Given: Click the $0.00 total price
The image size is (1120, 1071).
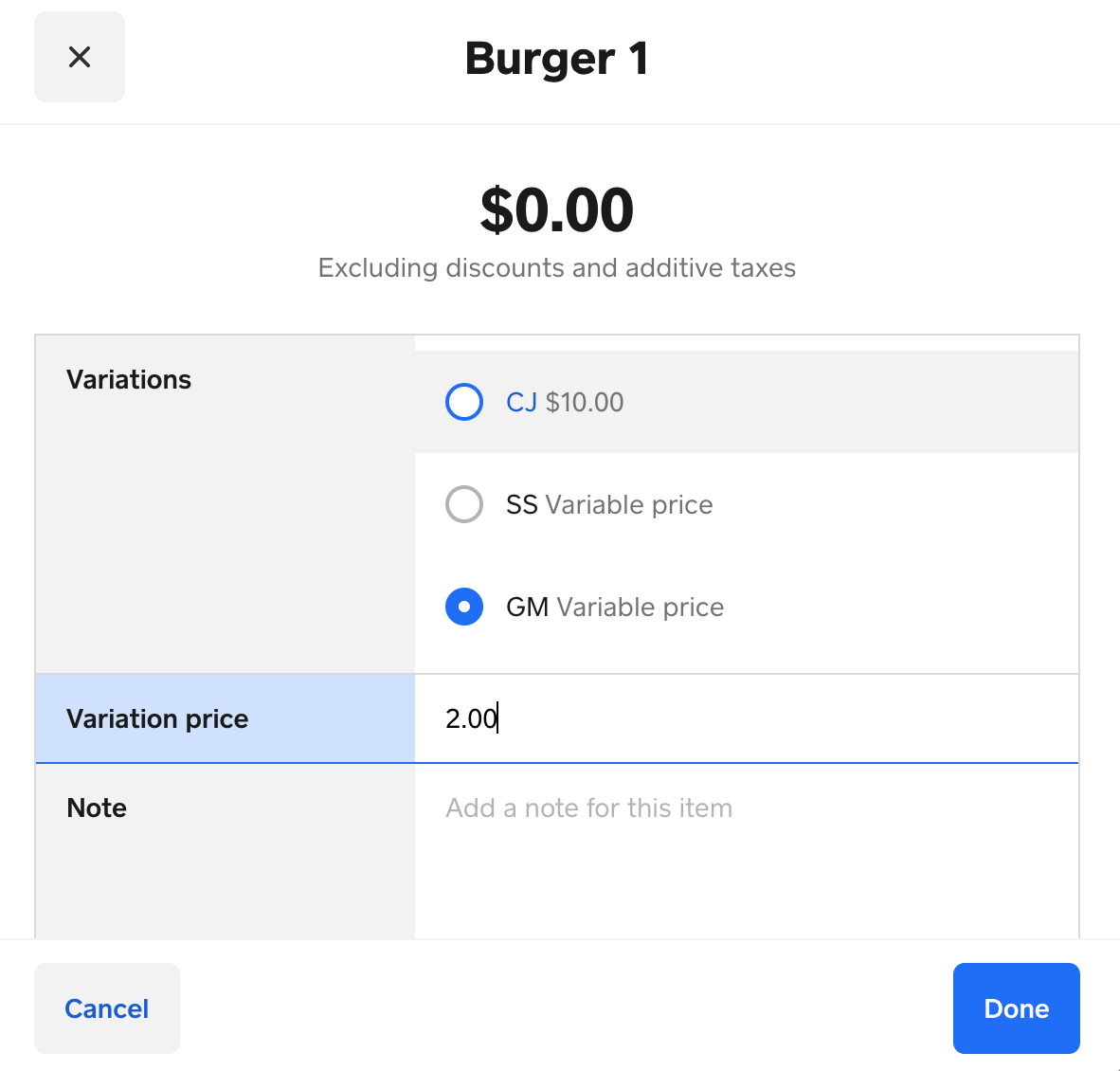Looking at the screenshot, I should [557, 210].
